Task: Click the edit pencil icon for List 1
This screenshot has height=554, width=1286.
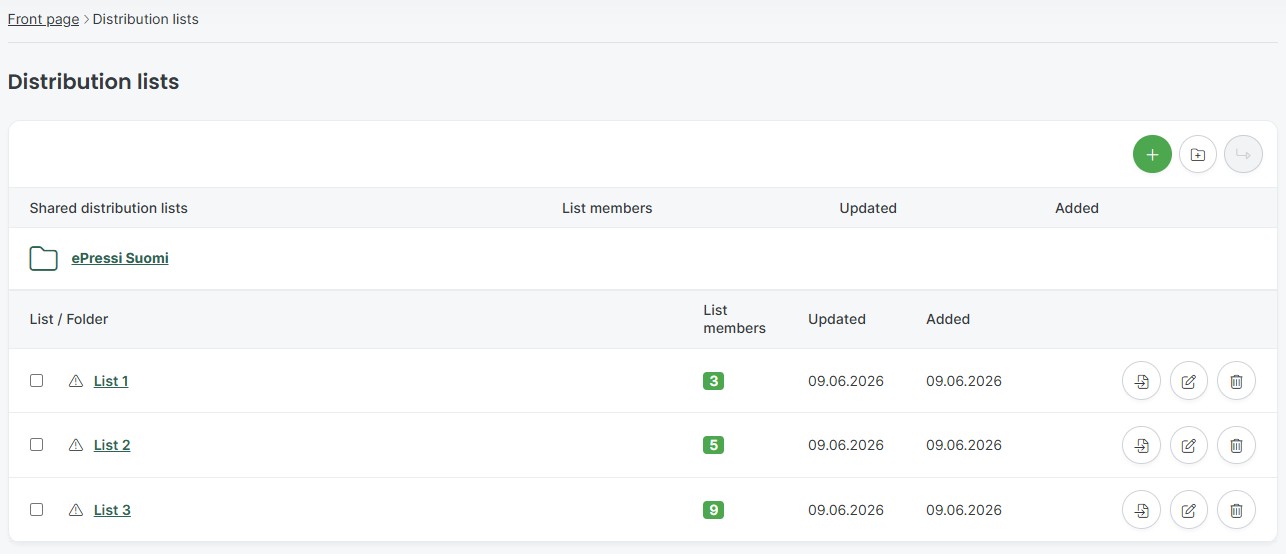Action: coord(1189,381)
